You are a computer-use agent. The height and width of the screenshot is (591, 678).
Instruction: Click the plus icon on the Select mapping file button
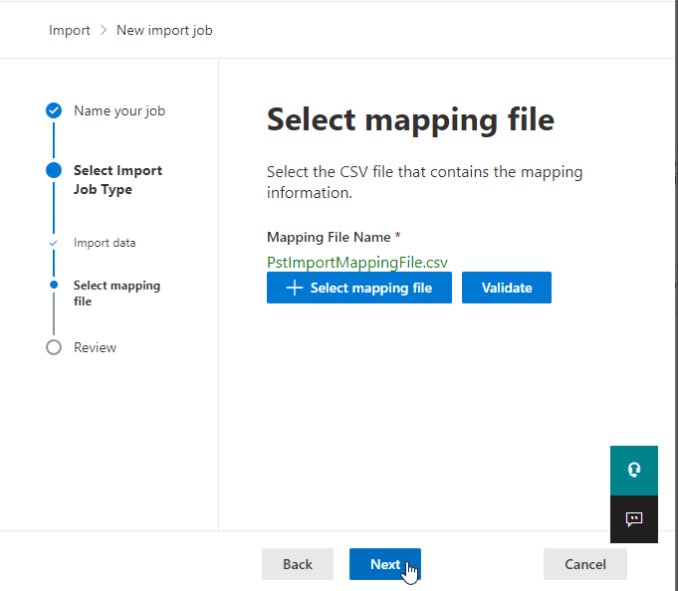(294, 288)
